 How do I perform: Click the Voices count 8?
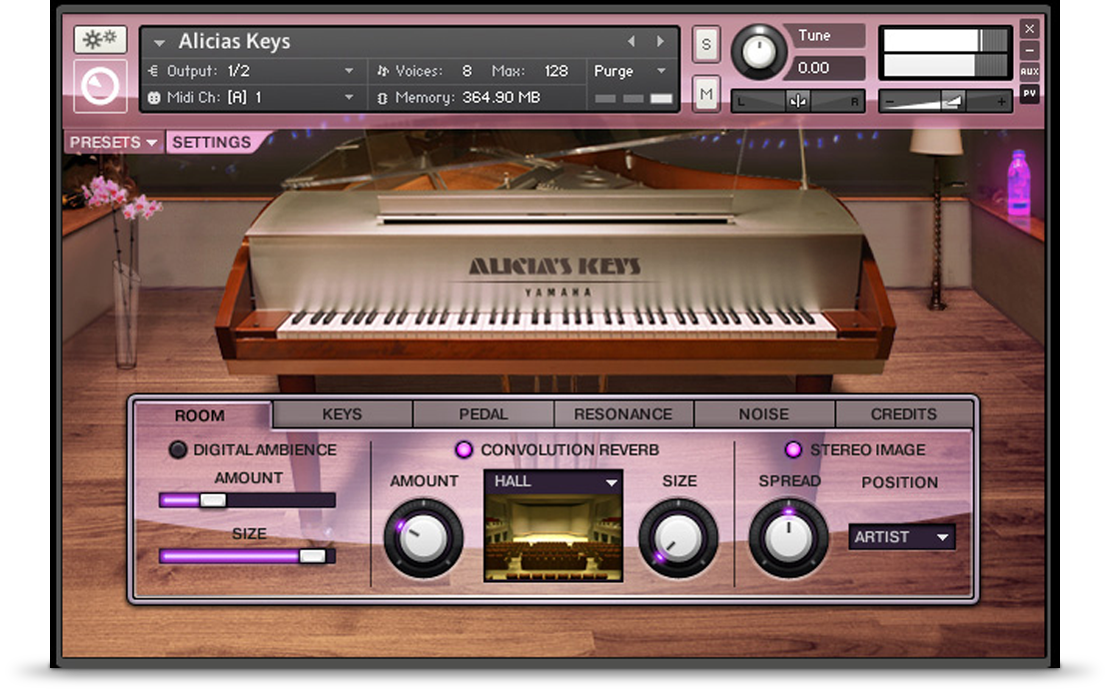(x=467, y=71)
